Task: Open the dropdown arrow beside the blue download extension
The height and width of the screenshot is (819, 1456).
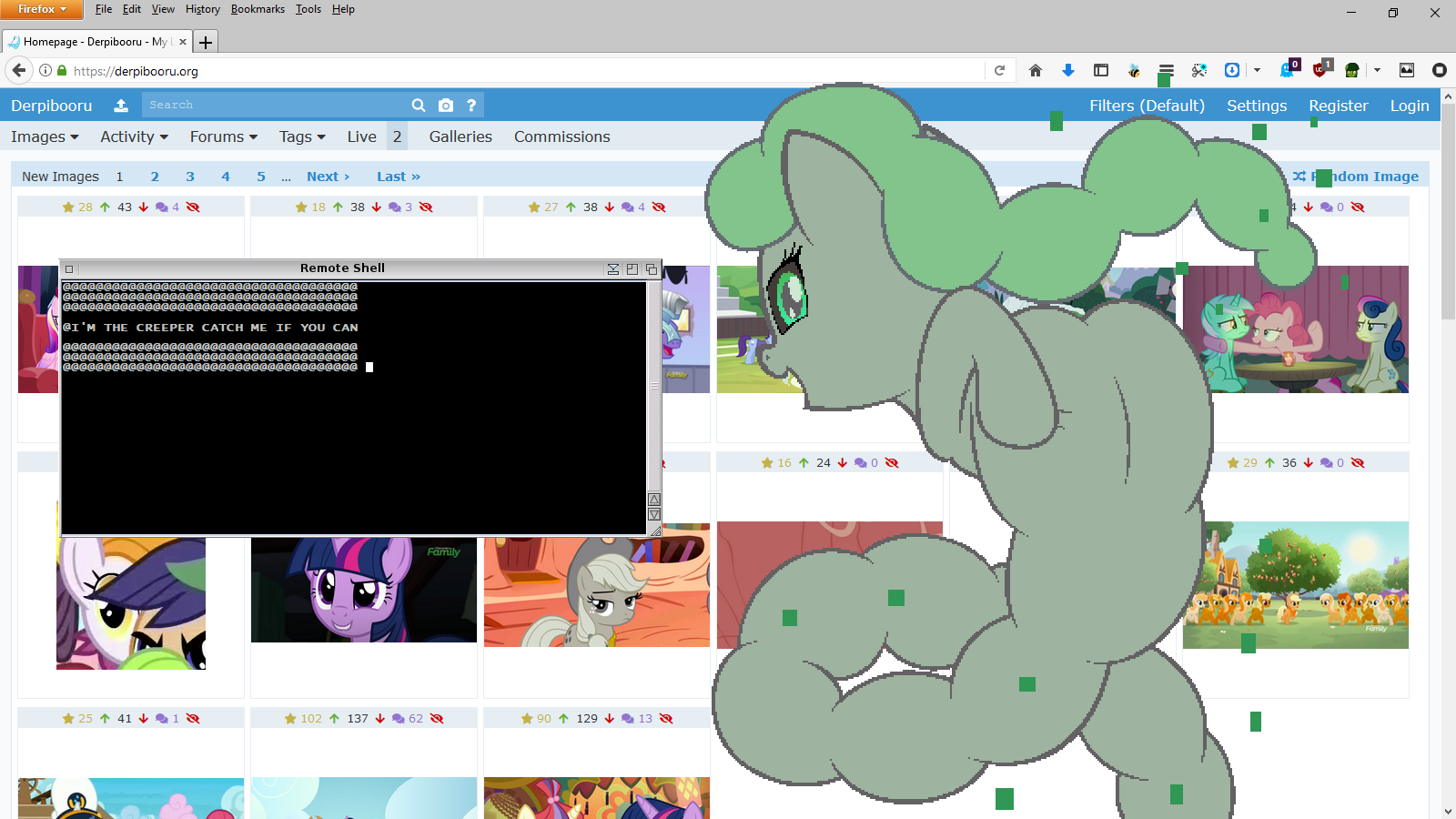Action: point(1257,70)
